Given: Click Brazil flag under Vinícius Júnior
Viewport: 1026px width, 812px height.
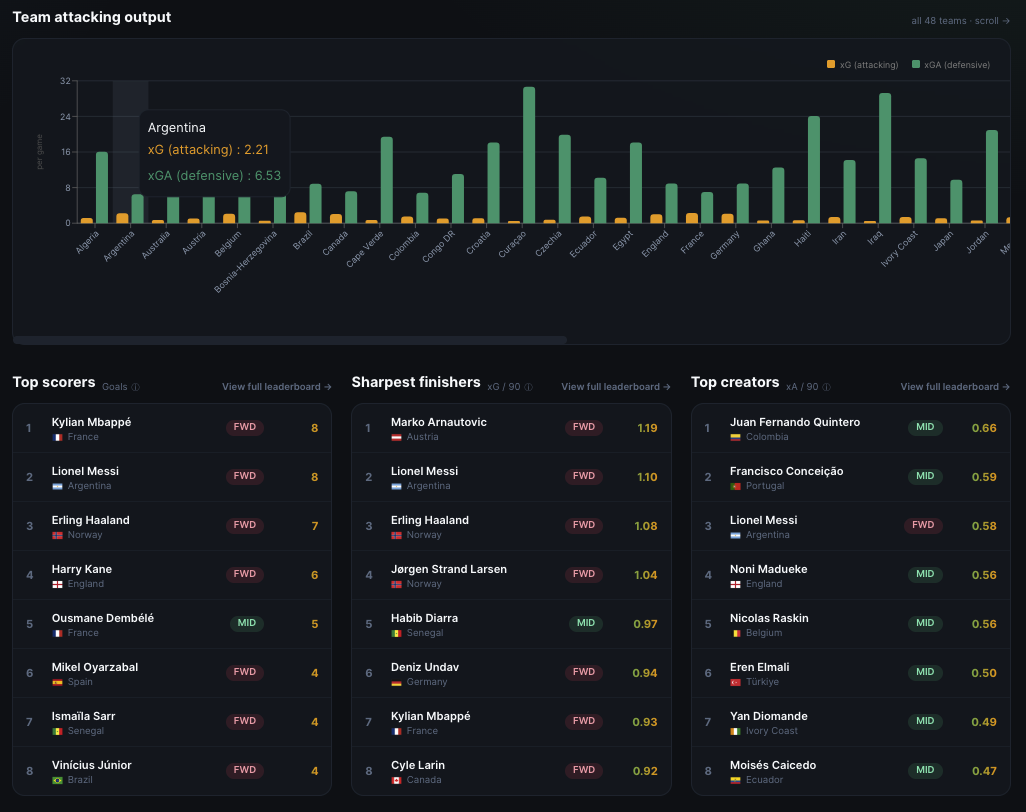Looking at the screenshot, I should pos(58,780).
